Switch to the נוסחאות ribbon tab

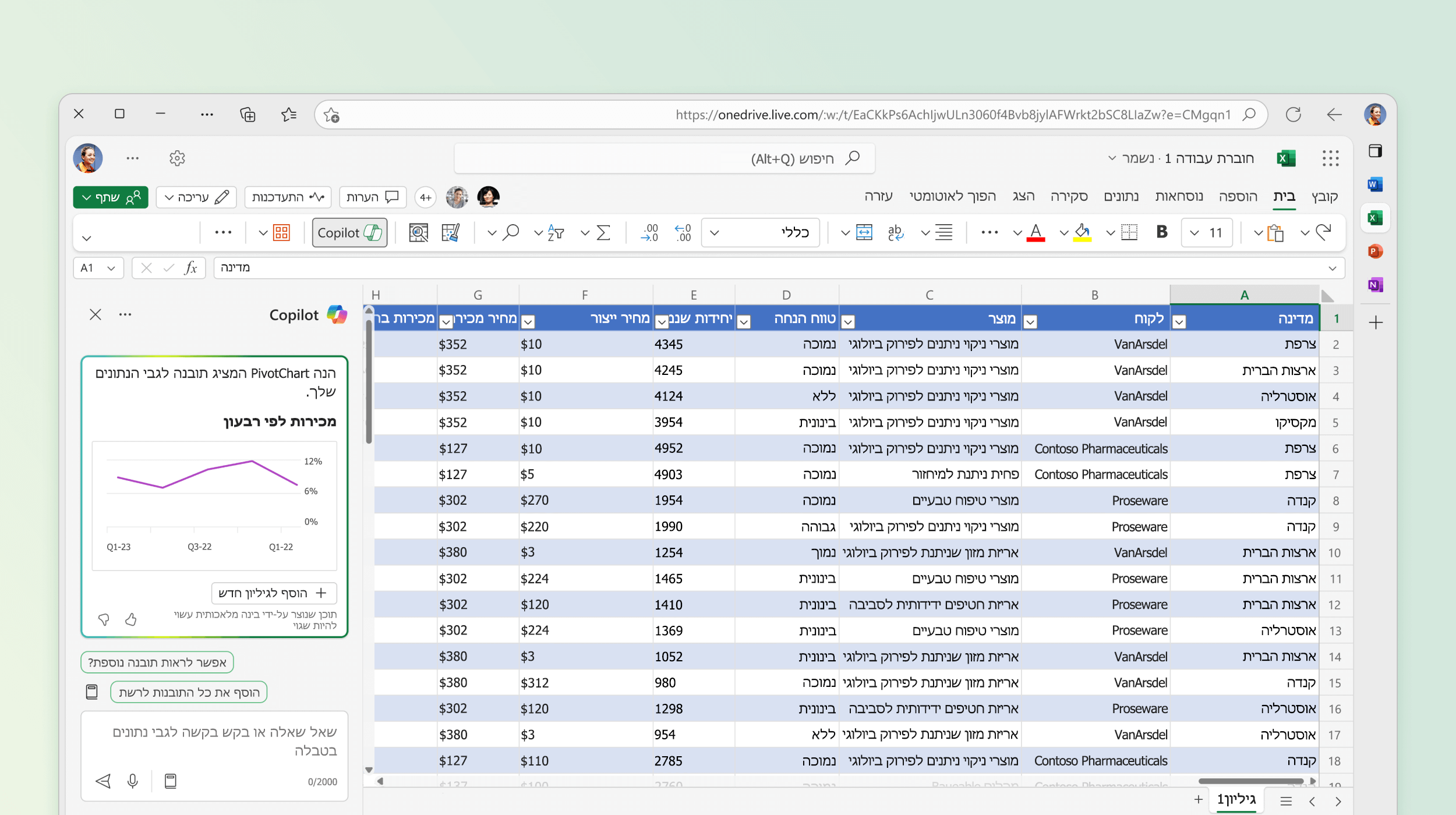[x=1179, y=196]
